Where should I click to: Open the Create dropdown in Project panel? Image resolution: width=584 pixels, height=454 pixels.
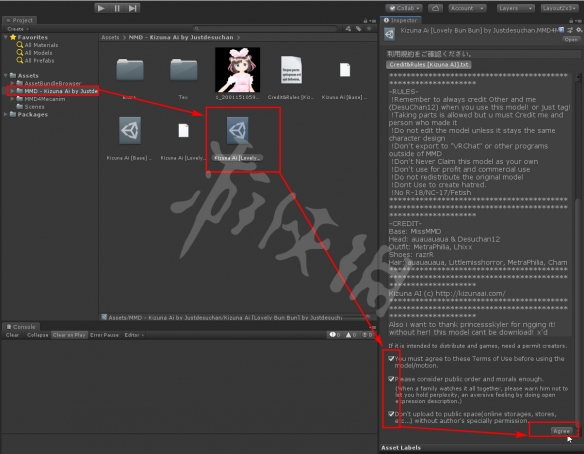tap(17, 29)
